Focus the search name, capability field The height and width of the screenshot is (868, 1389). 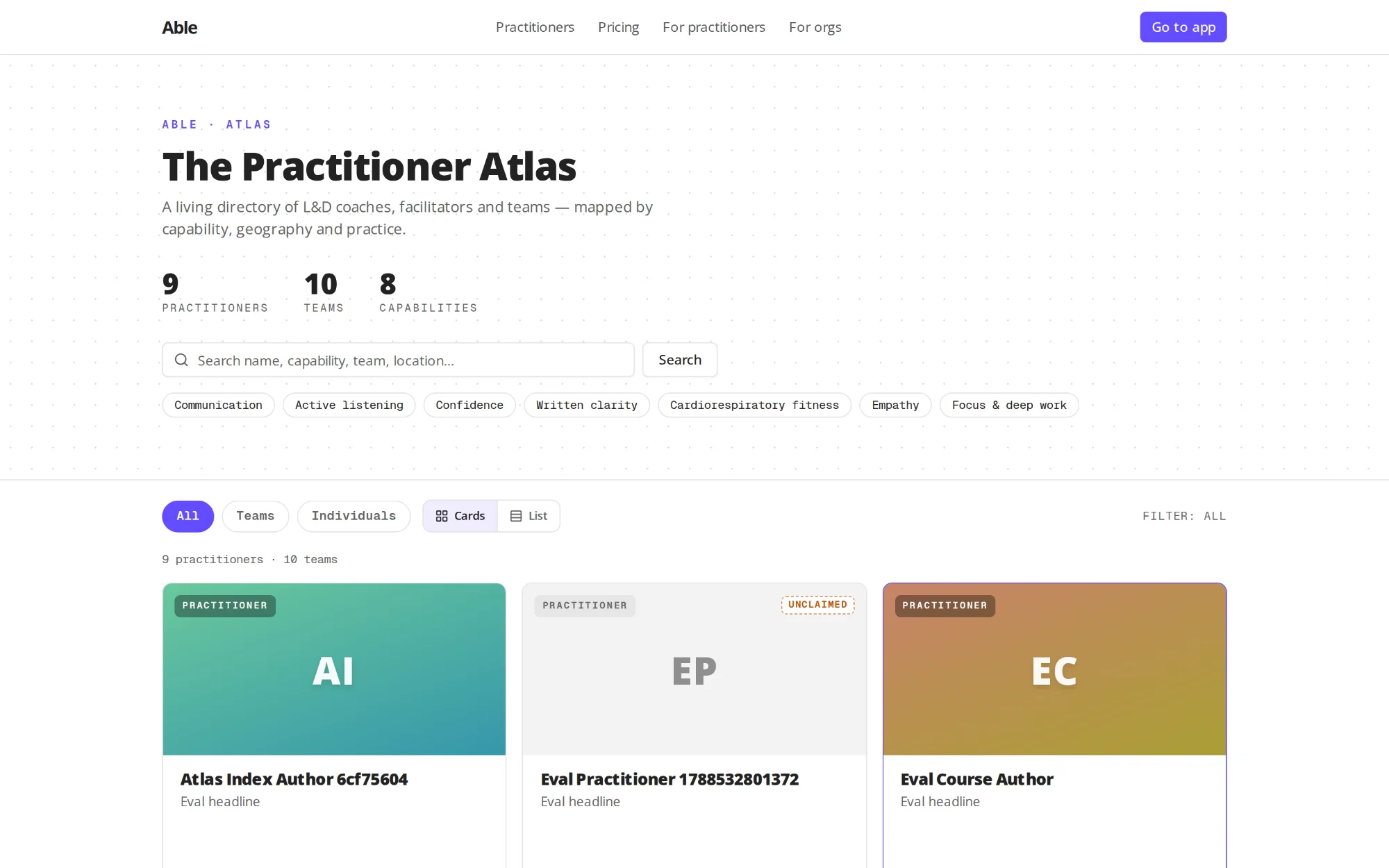(398, 360)
